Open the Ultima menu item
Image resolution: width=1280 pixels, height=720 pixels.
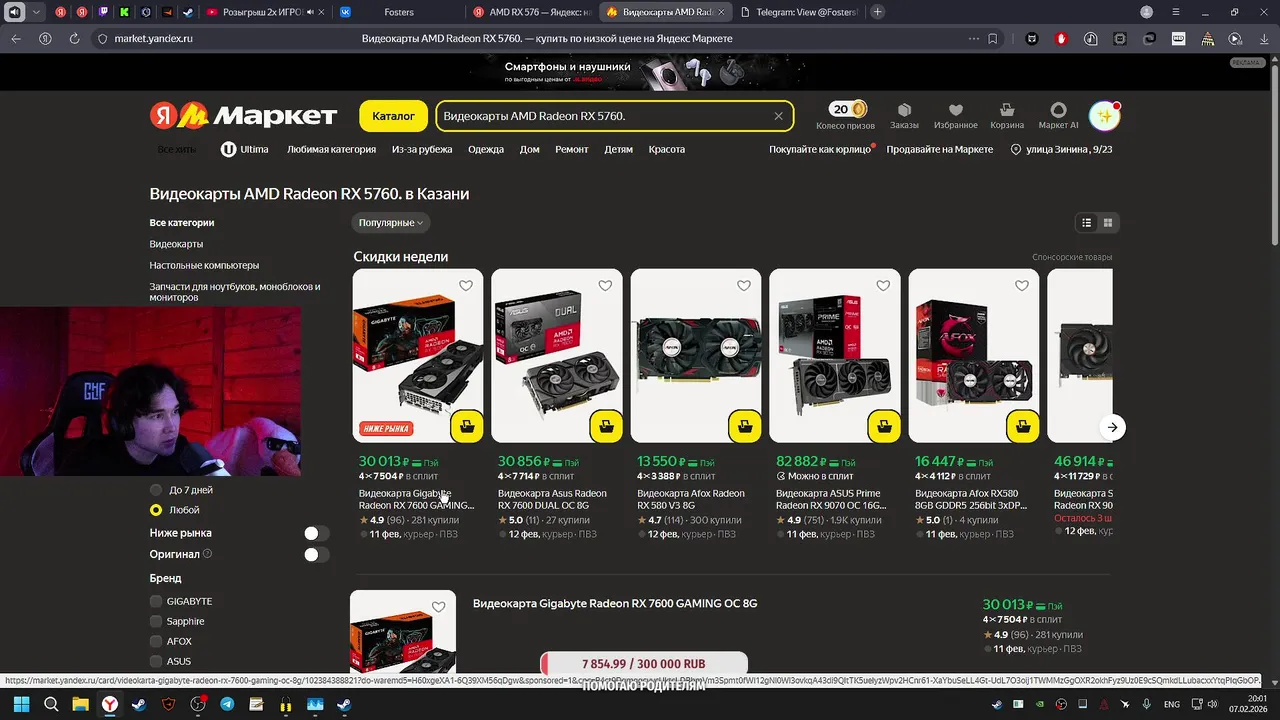click(245, 149)
